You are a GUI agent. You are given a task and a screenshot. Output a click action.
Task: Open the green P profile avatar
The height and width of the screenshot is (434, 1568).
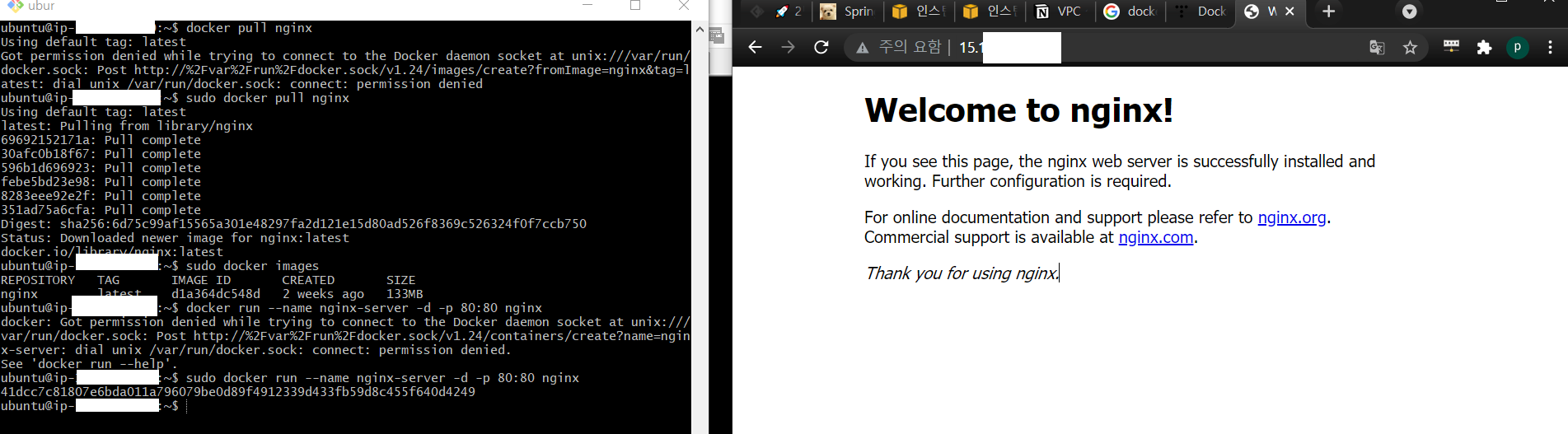1517,48
